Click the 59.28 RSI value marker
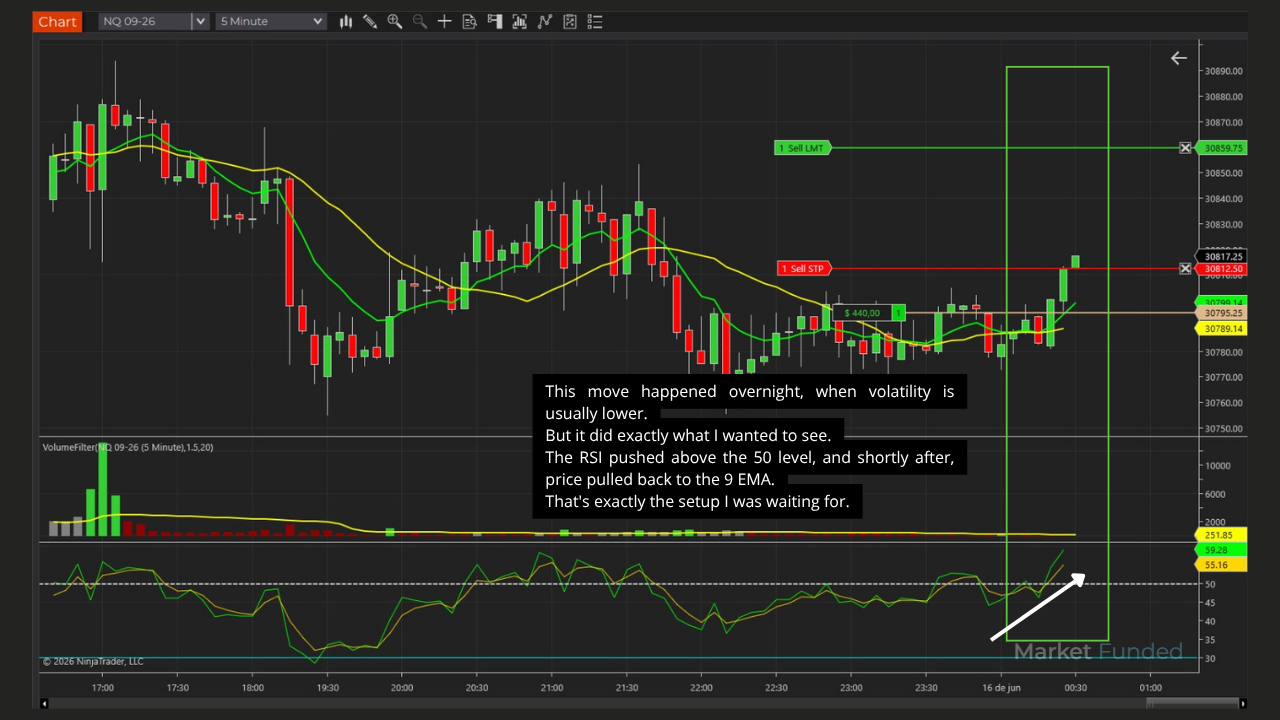 pyautogui.click(x=1220, y=550)
